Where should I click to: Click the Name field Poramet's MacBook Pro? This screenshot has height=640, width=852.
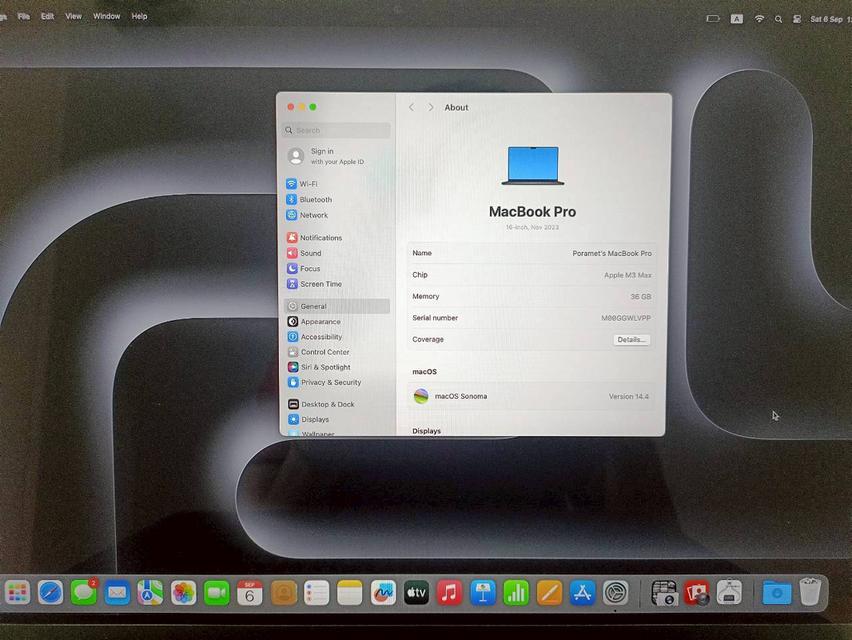(612, 253)
